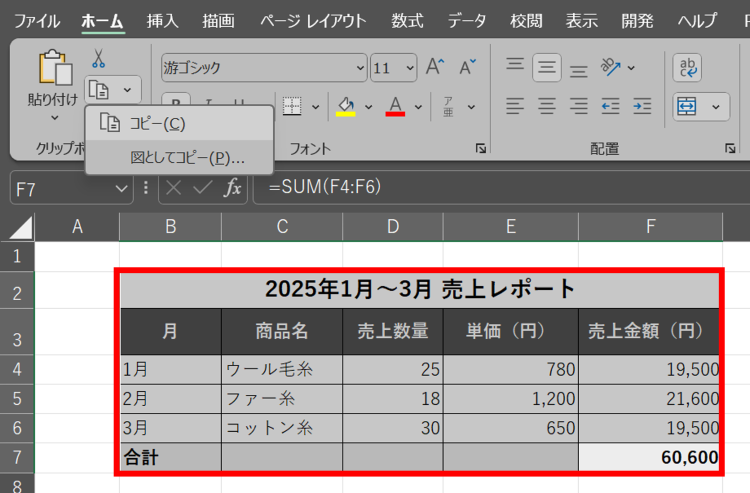Switch to the 数式 tab
This screenshot has height=493, width=750.
407,21
